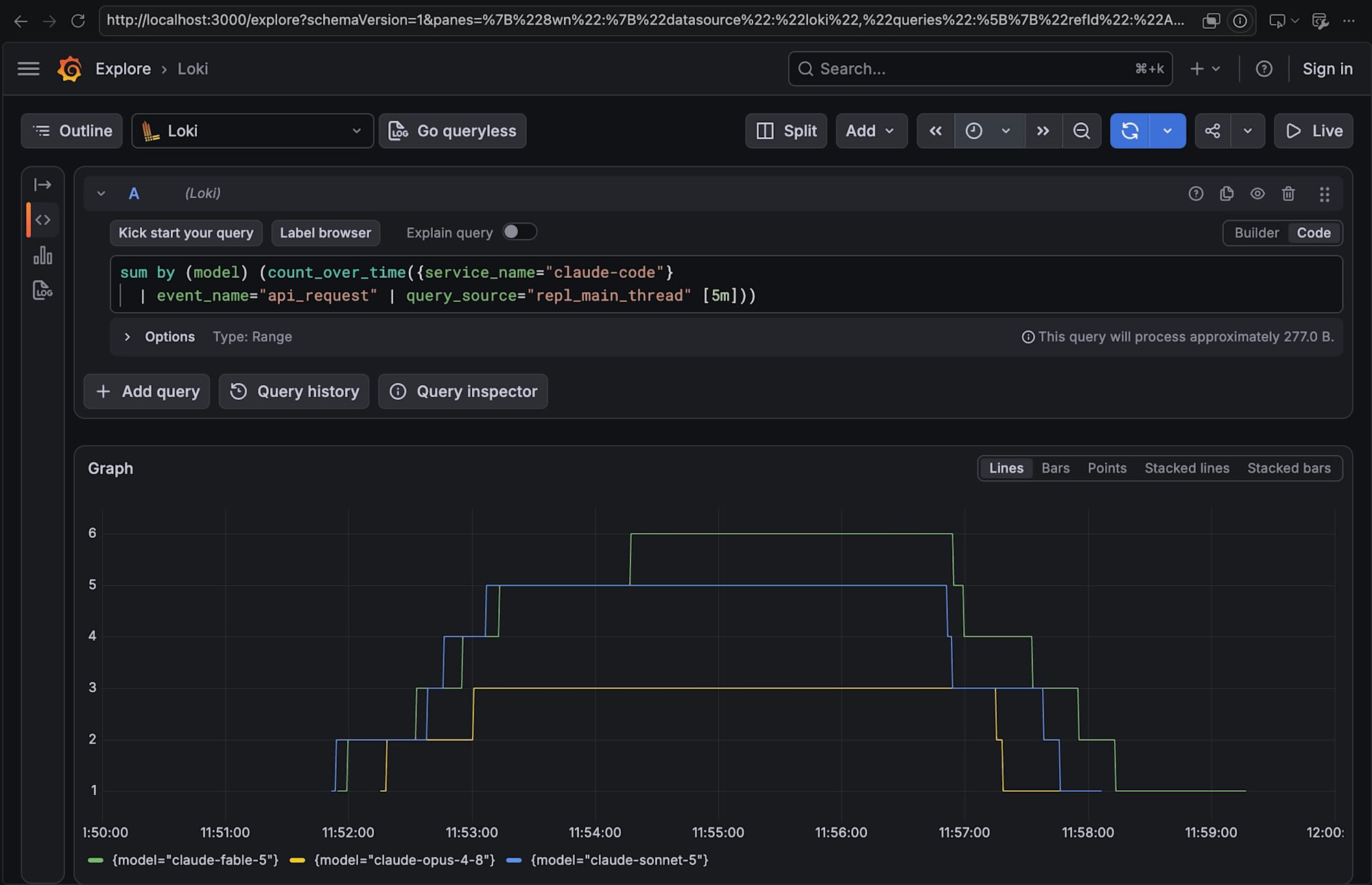Viewport: 1372px width, 885px height.
Task: Delete query A with trash icon
Action: point(1288,193)
